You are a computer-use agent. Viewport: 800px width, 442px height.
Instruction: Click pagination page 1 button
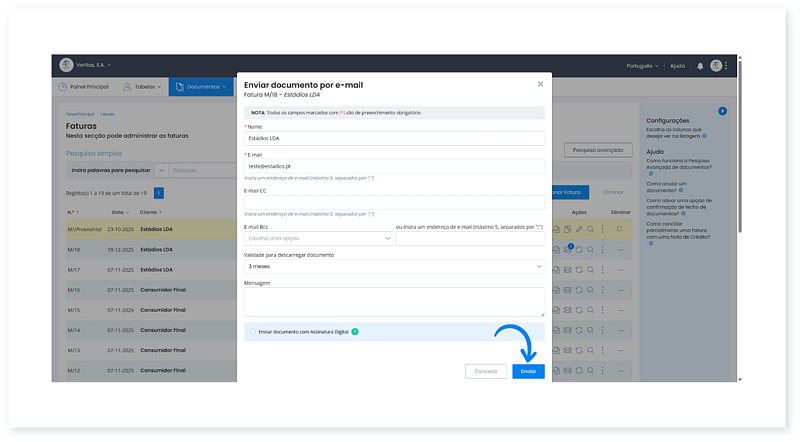[159, 193]
